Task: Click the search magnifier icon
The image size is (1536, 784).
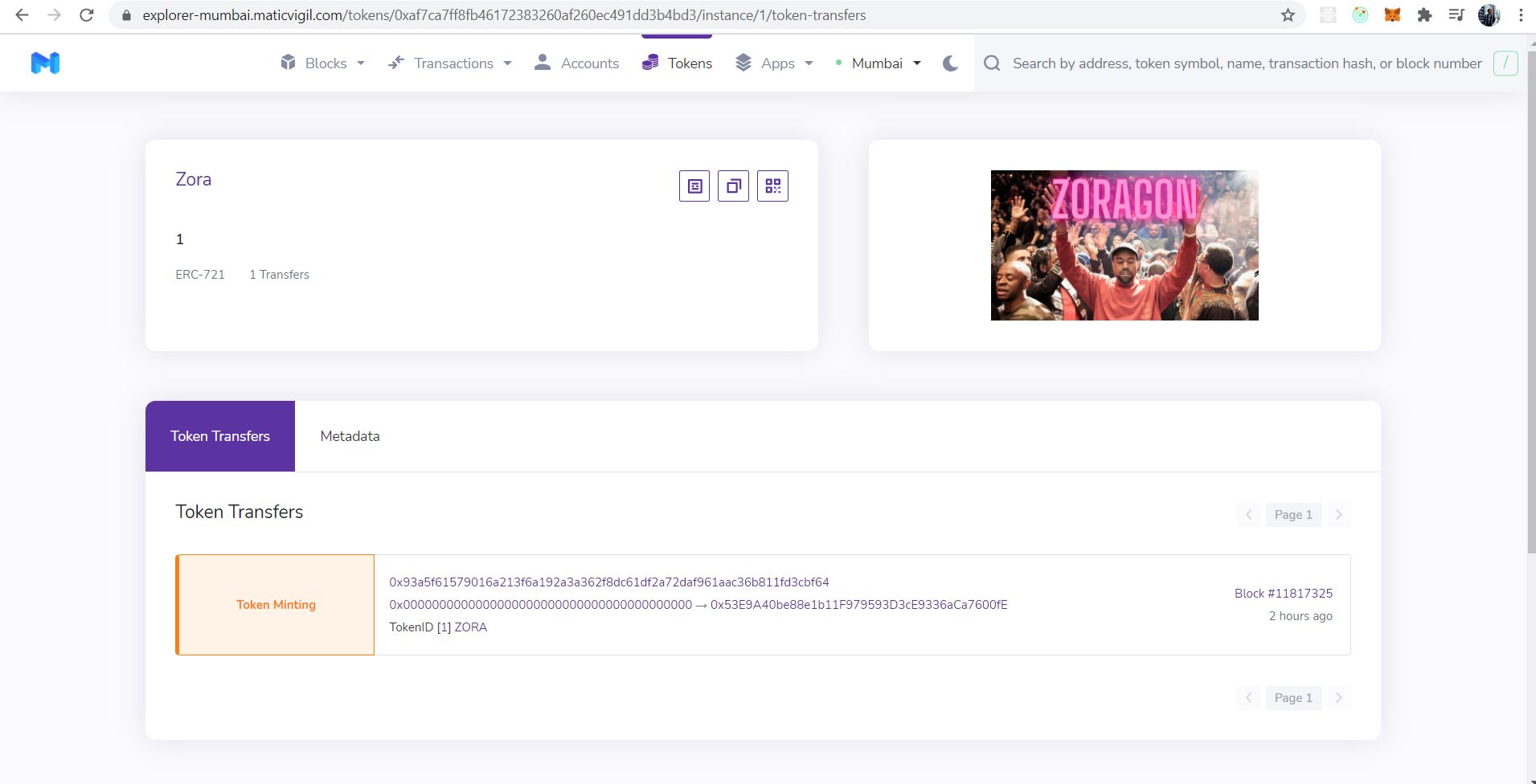Action: pyautogui.click(x=992, y=63)
